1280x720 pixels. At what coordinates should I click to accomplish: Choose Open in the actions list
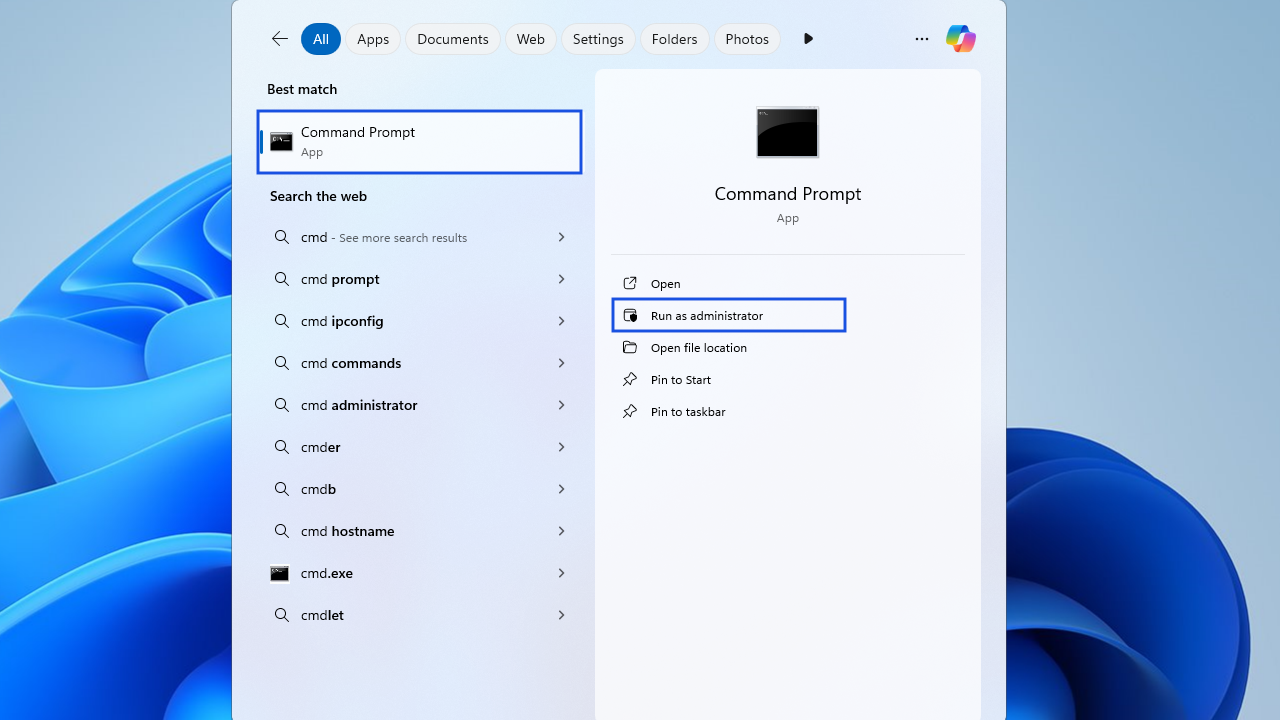[665, 283]
